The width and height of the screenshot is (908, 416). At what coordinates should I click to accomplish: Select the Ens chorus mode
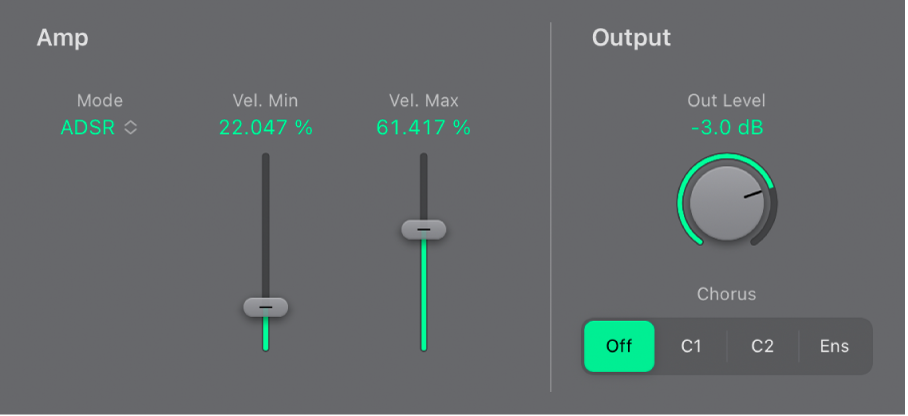(x=834, y=346)
